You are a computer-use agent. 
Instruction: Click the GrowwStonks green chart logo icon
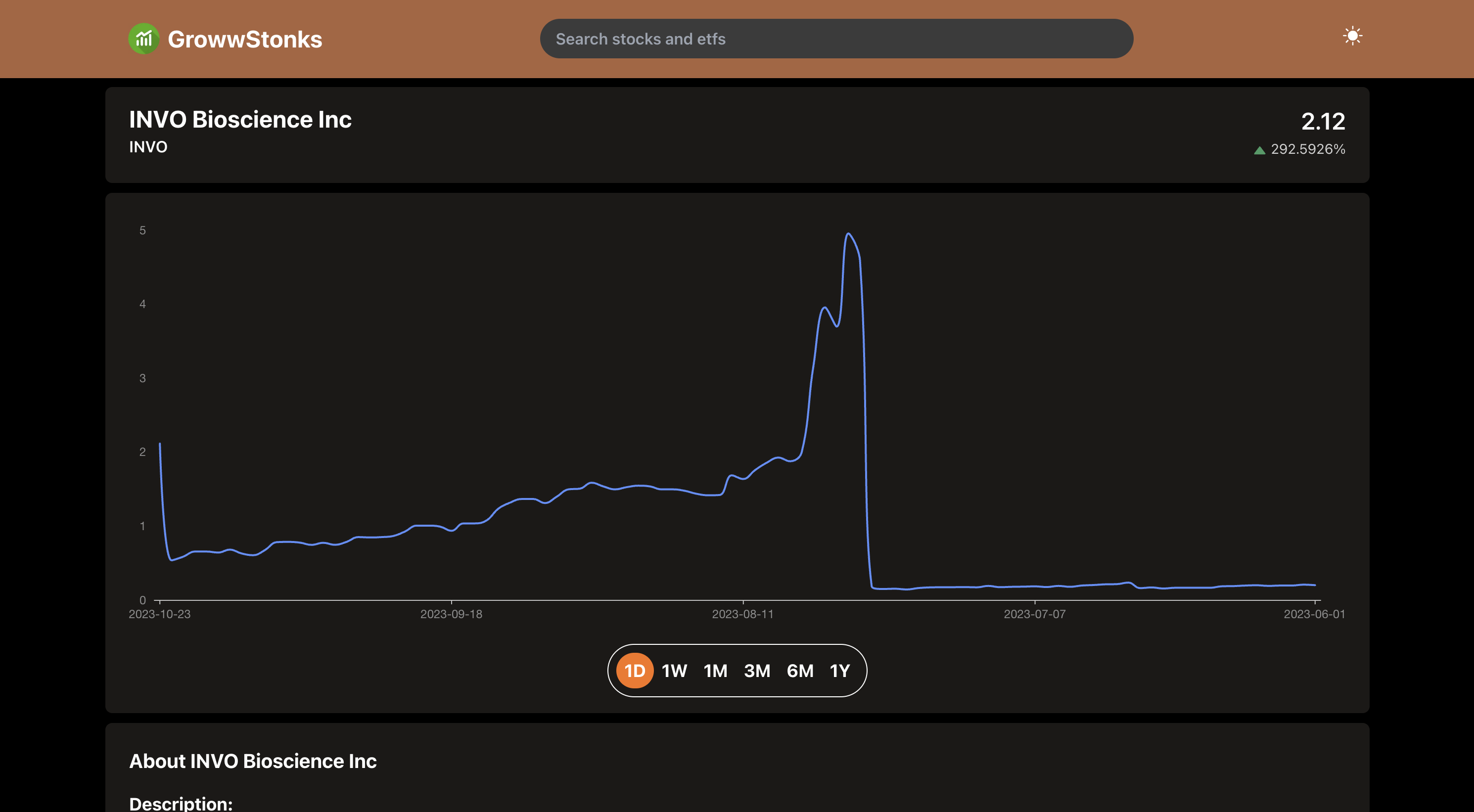[x=143, y=39]
